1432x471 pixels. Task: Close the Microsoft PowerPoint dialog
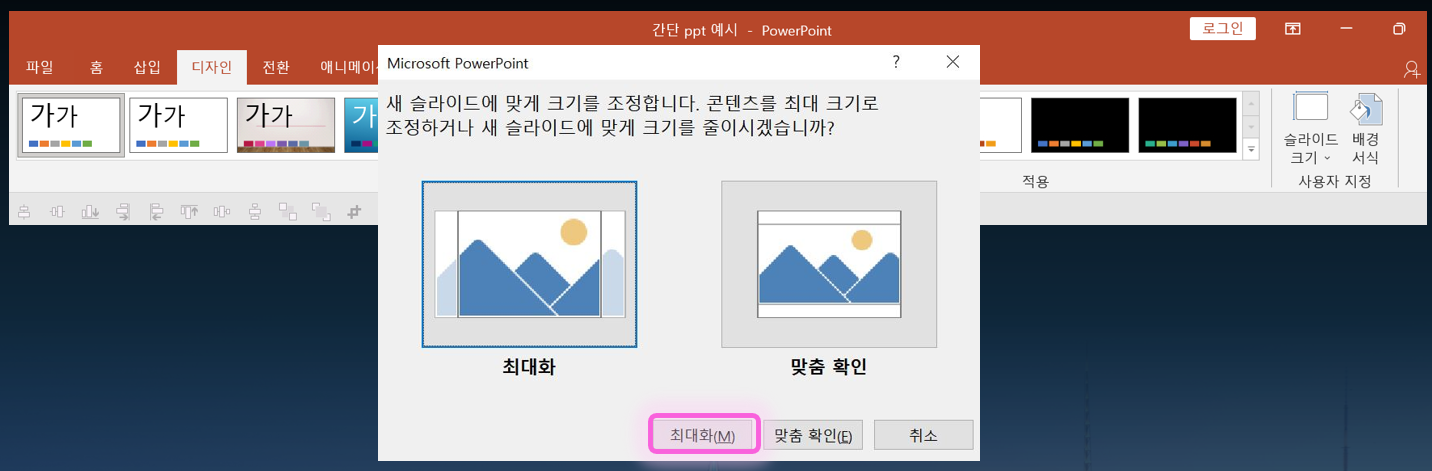(x=953, y=62)
